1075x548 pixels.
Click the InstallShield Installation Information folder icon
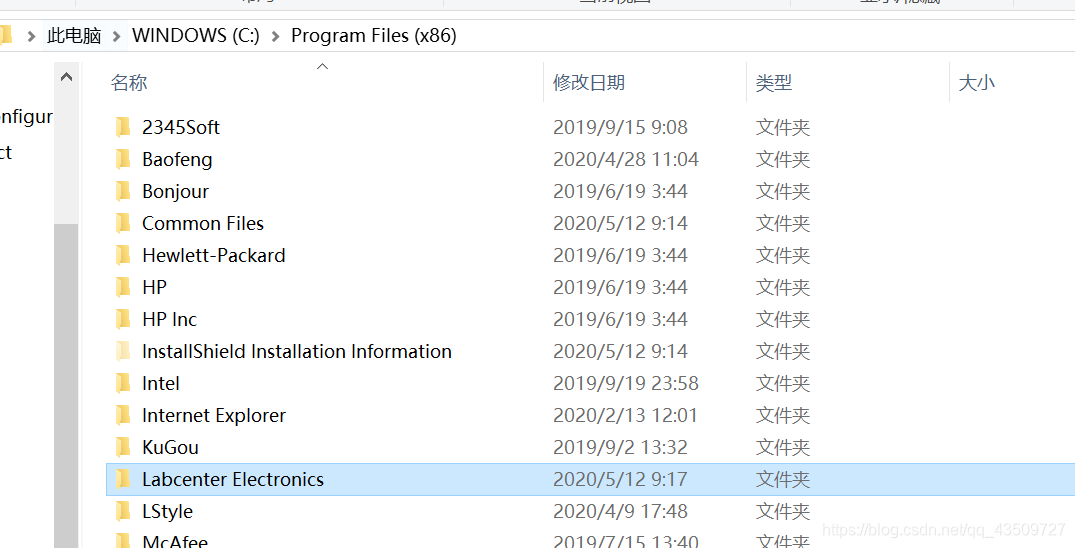[123, 351]
